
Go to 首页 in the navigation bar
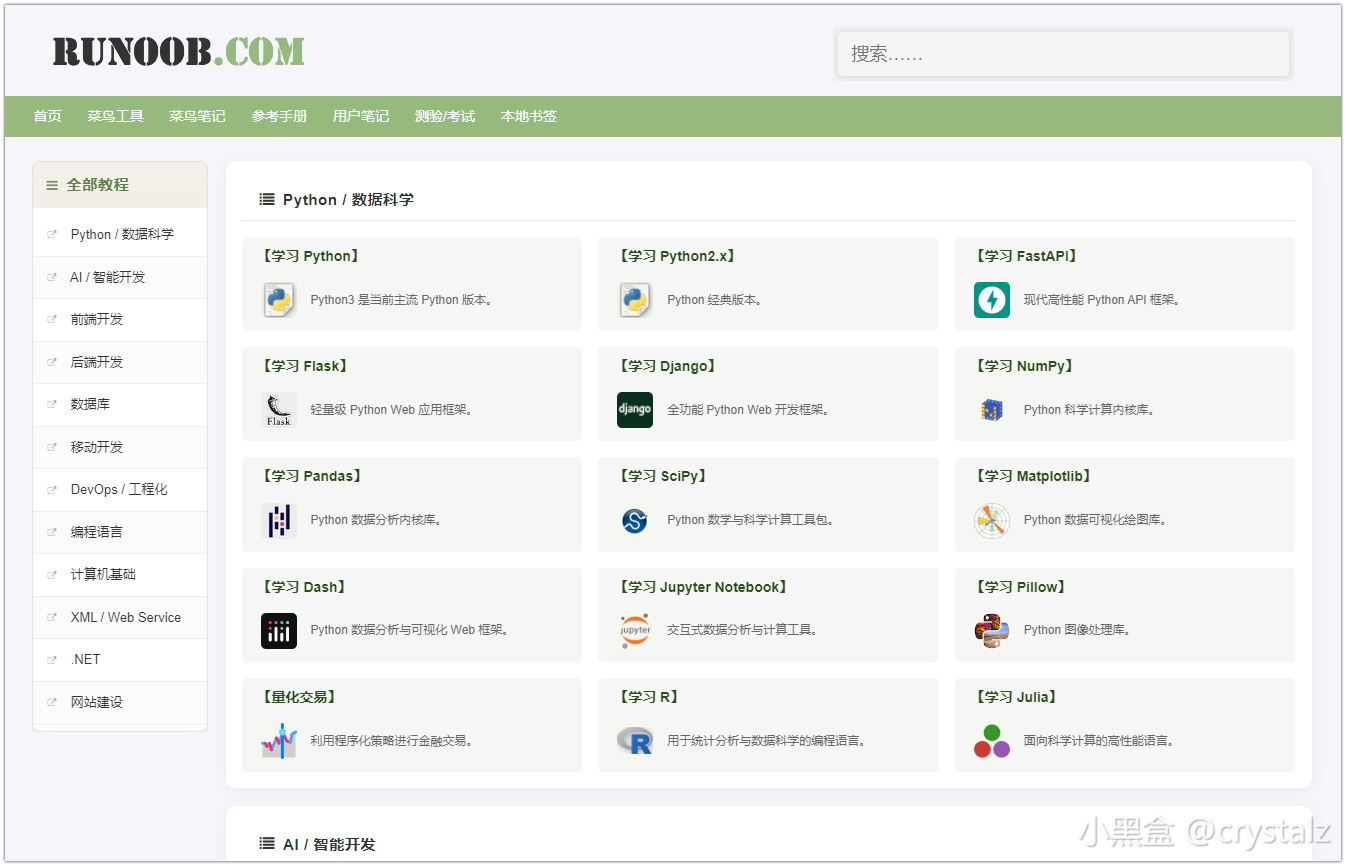[47, 116]
